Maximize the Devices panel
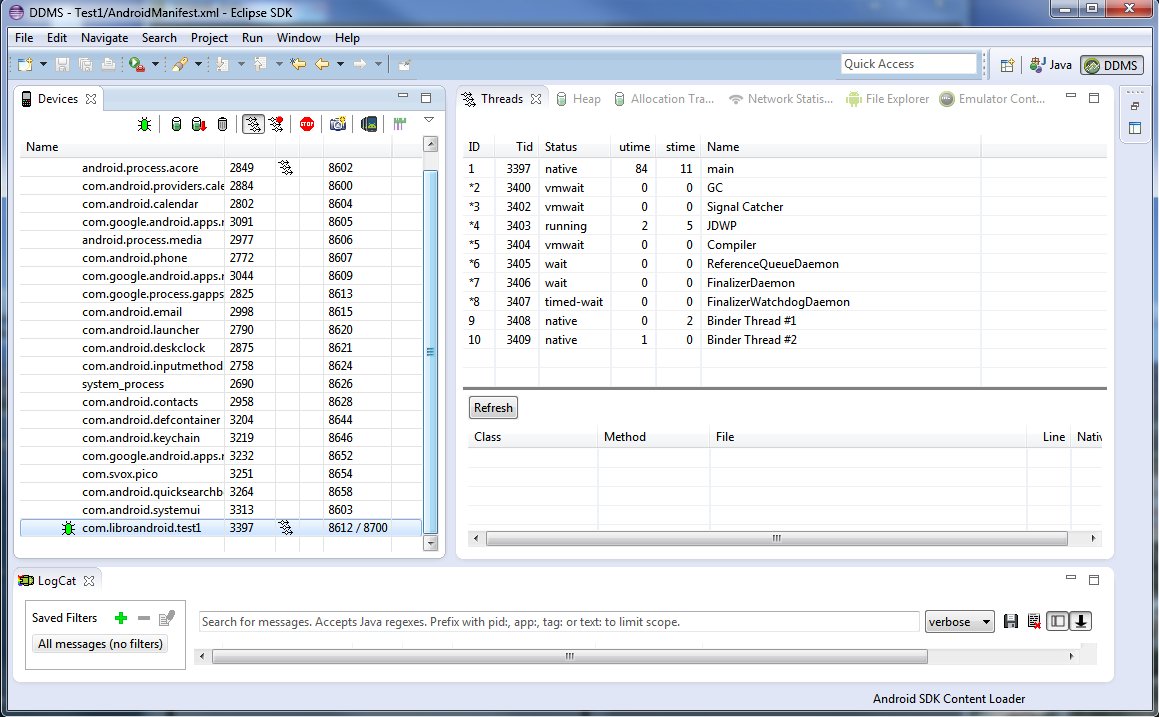This screenshot has width=1159, height=717. click(426, 98)
